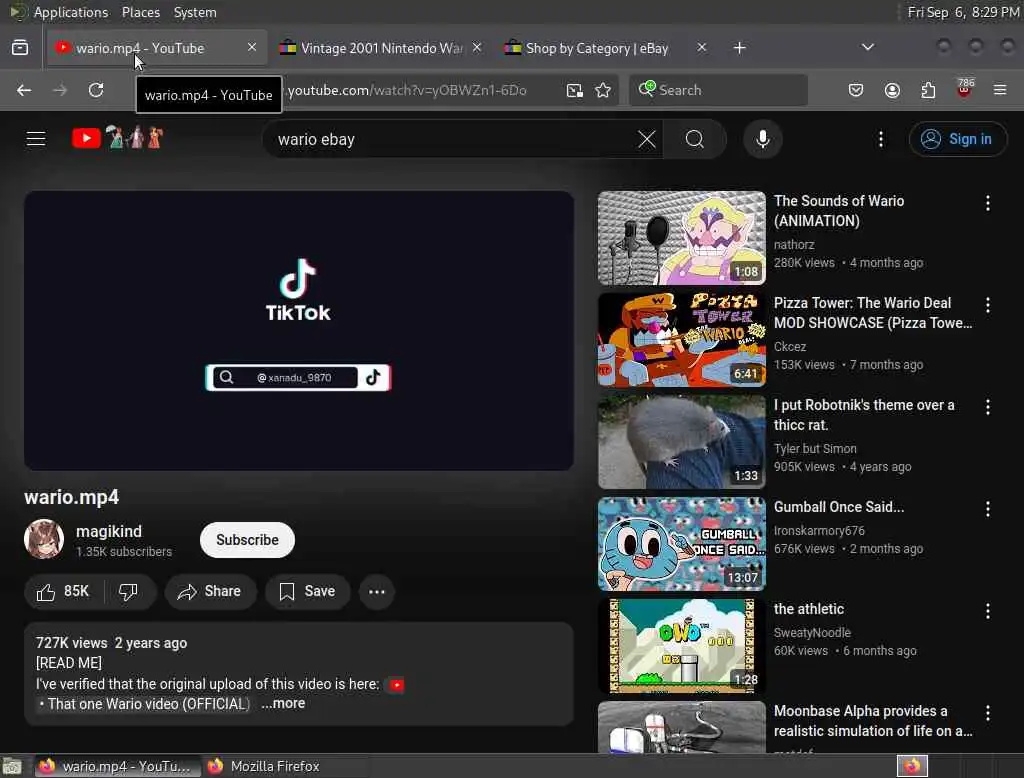Open nathorz channel name
This screenshot has width=1024, height=778.
(x=793, y=244)
